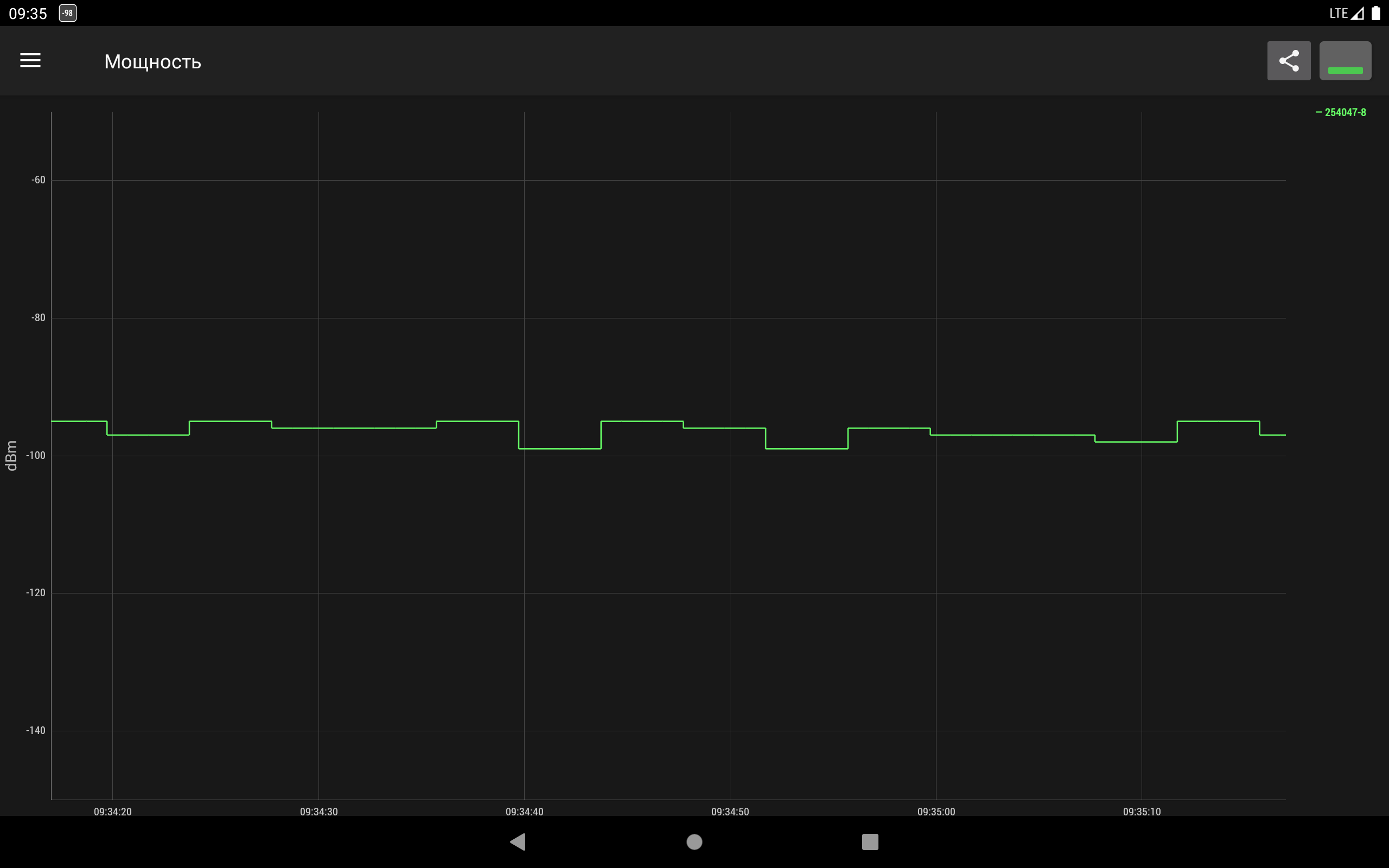Toggle the green line chart-style button
The height and width of the screenshot is (868, 1389).
click(x=1346, y=61)
